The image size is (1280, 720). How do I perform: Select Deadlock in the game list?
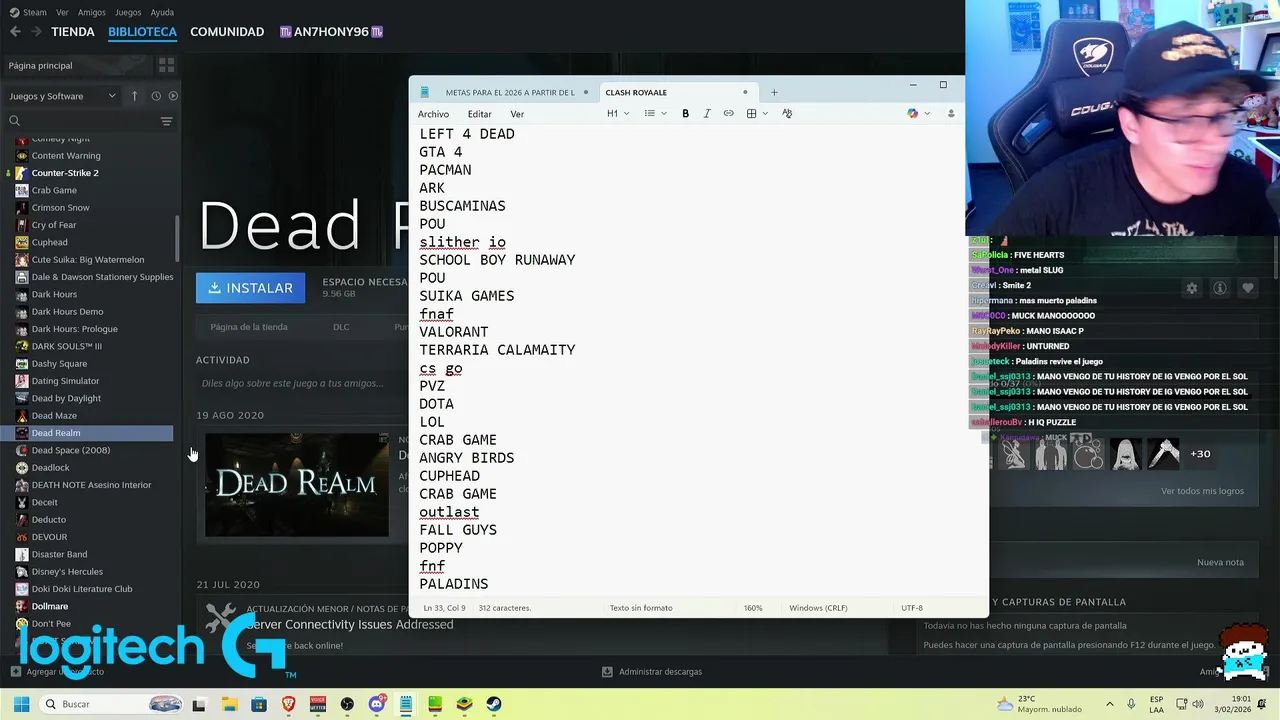(51, 467)
